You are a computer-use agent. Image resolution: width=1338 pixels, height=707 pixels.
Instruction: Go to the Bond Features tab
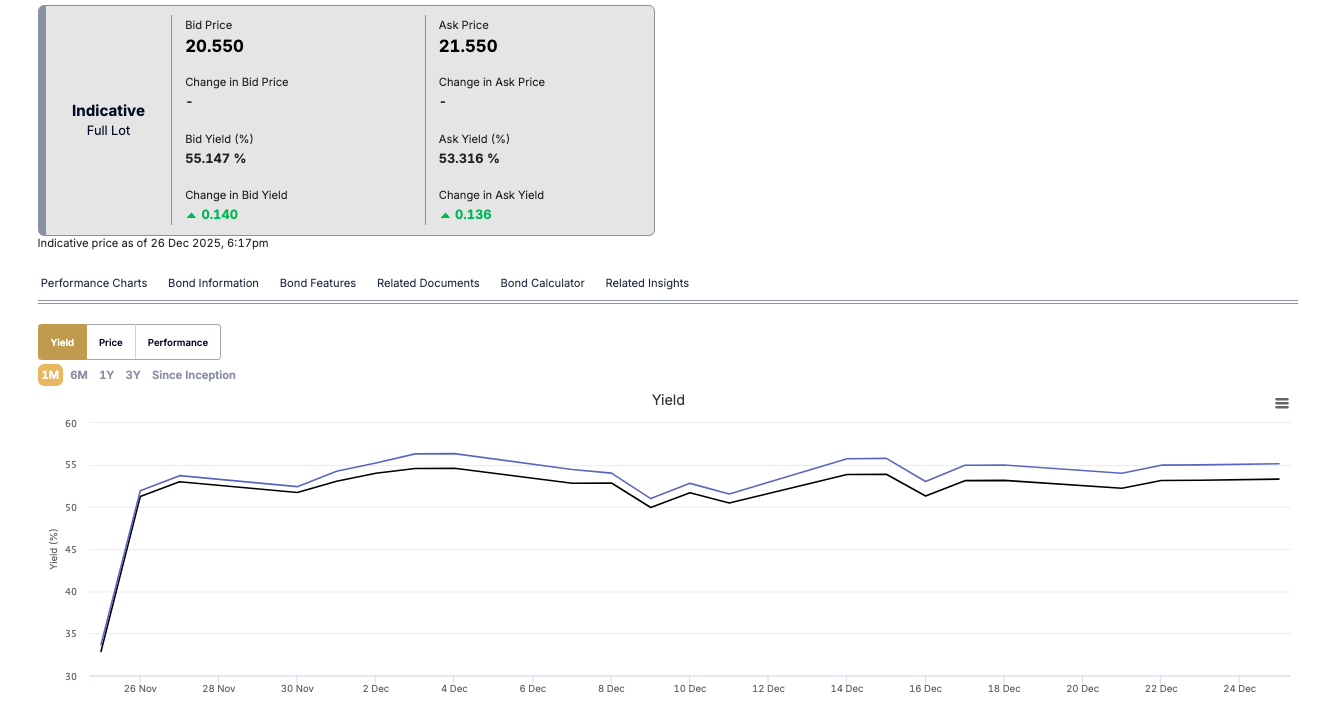(x=318, y=283)
